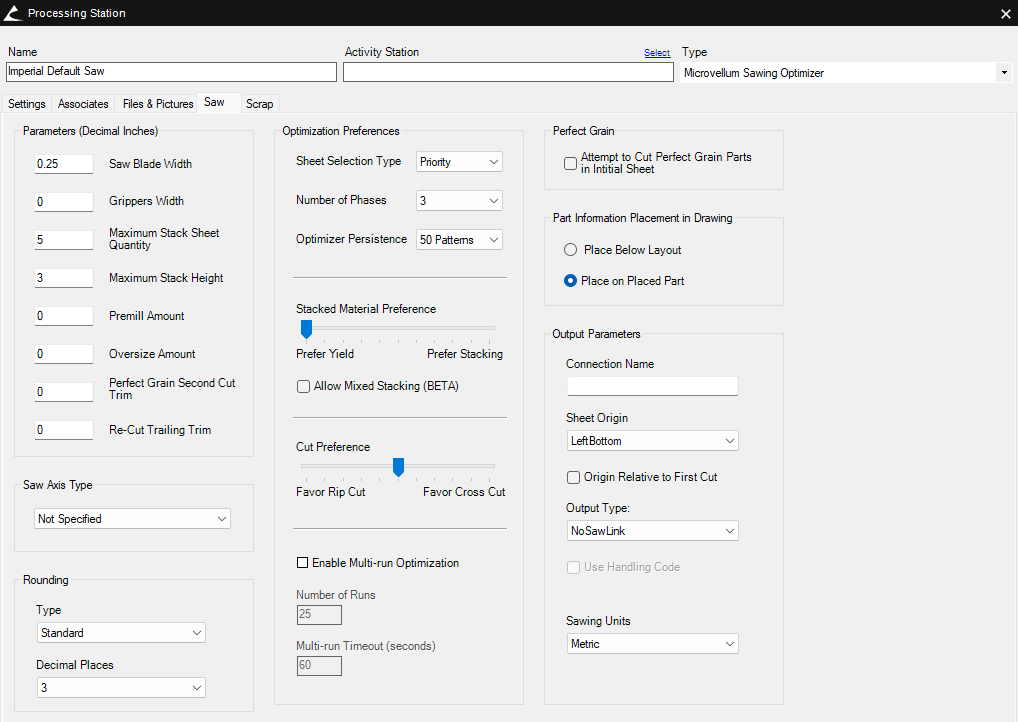
Task: Click the Stacked Material Preference slider thumb
Action: (x=307, y=329)
